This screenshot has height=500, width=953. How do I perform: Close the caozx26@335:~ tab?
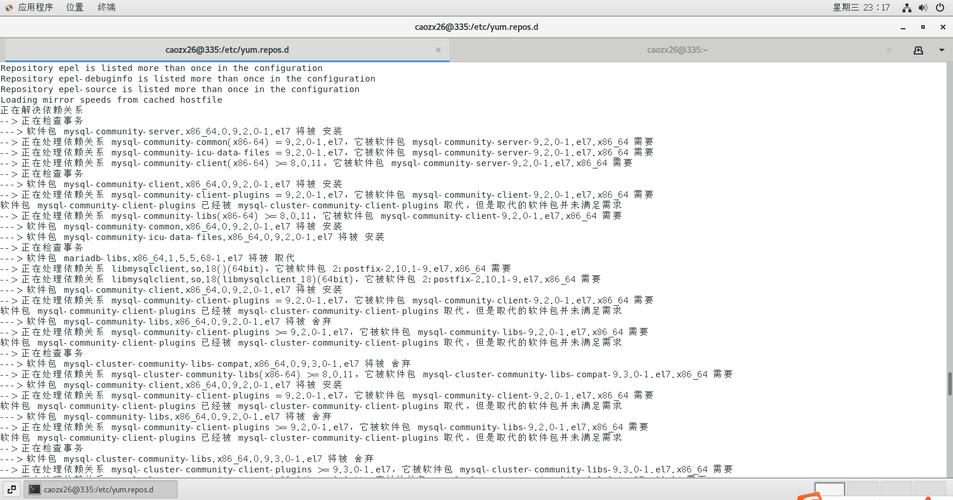pos(889,50)
